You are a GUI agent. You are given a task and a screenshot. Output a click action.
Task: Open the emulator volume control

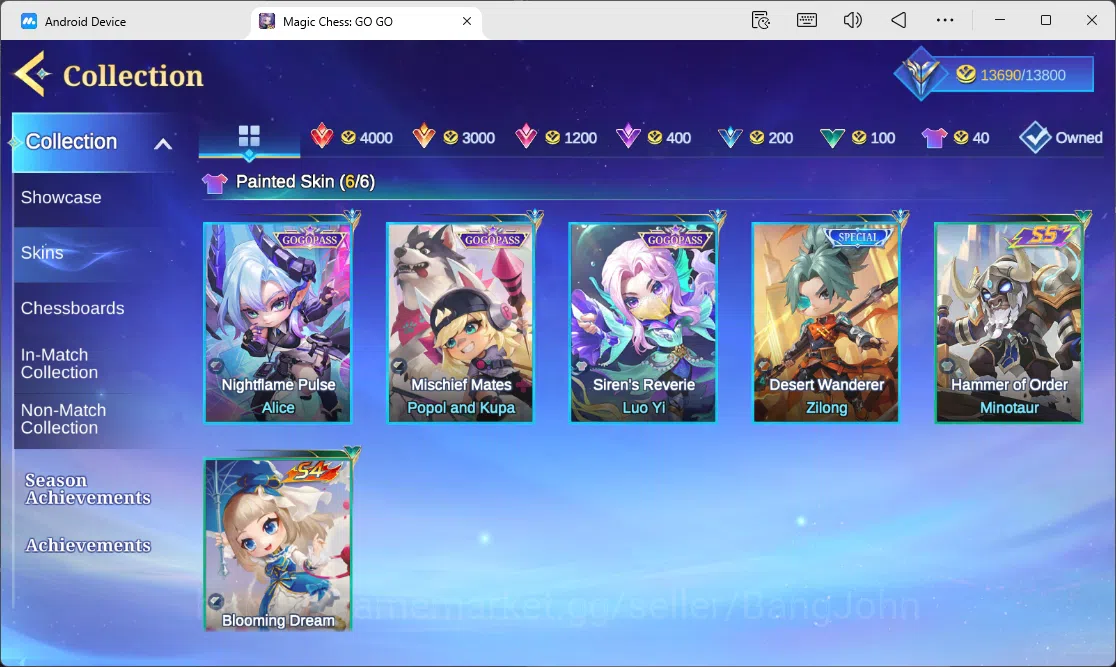coord(852,20)
